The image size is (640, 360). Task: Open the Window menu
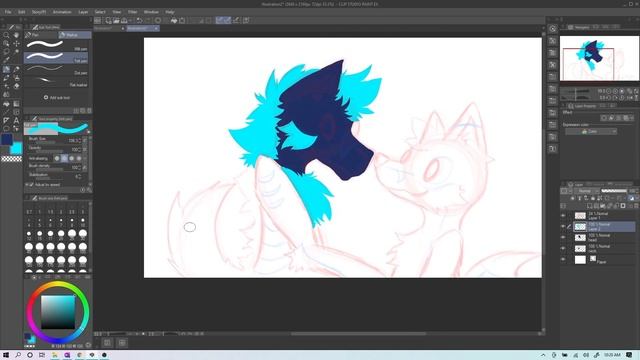tap(151, 12)
